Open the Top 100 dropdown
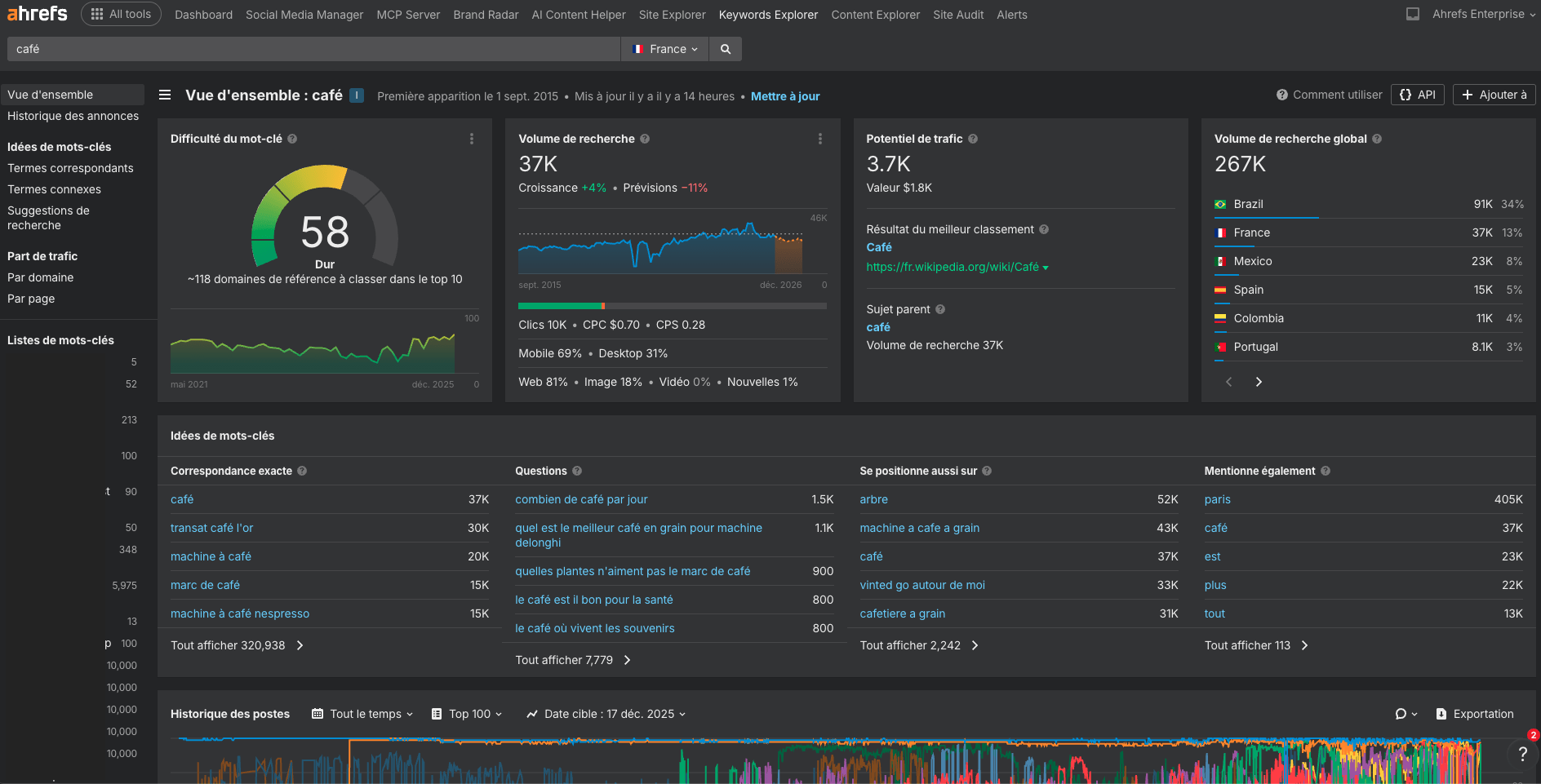This screenshot has height=784, width=1541. (x=467, y=714)
